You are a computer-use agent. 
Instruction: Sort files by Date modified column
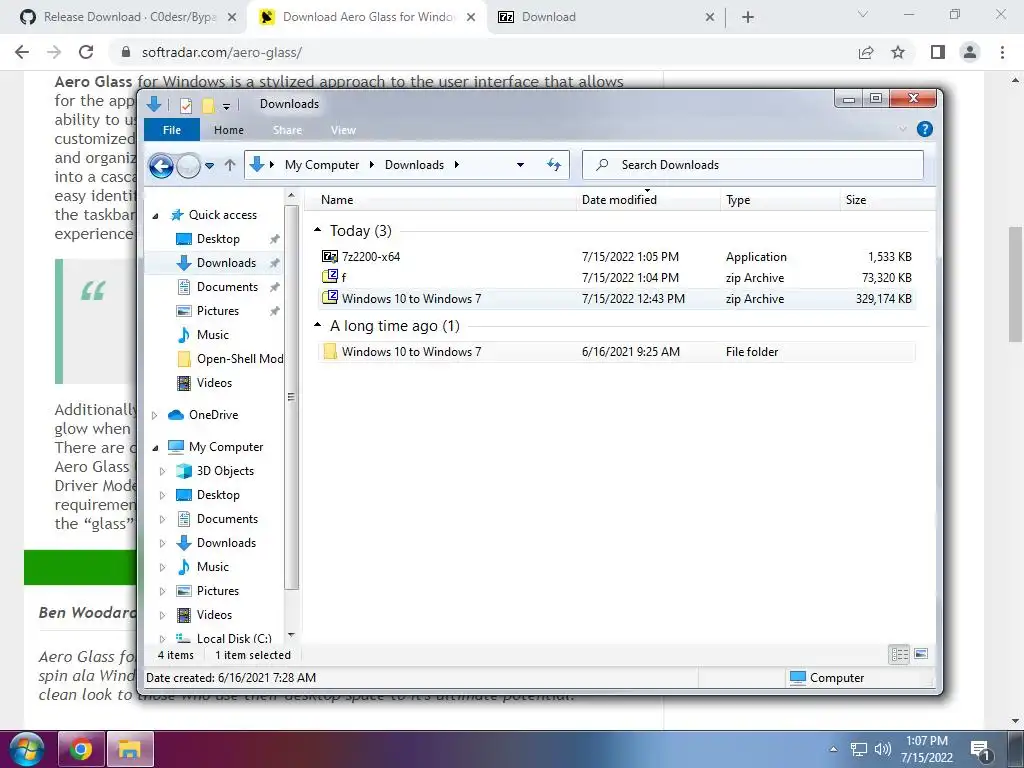click(648, 200)
